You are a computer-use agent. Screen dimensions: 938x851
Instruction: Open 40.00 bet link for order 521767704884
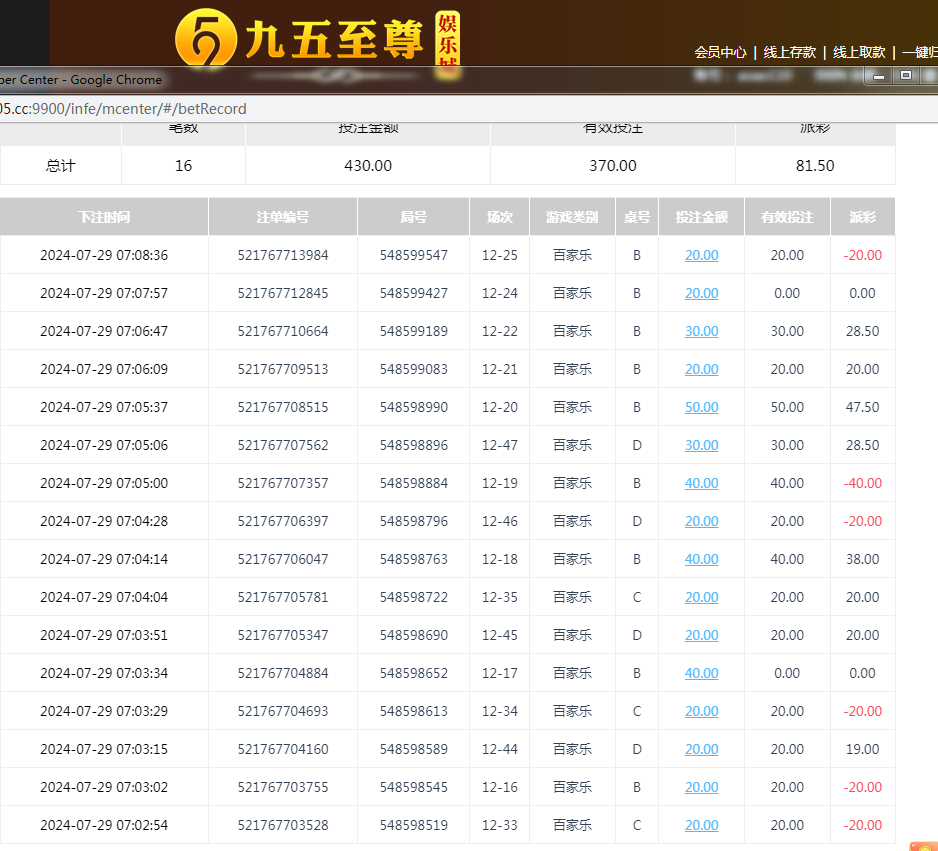[701, 673]
